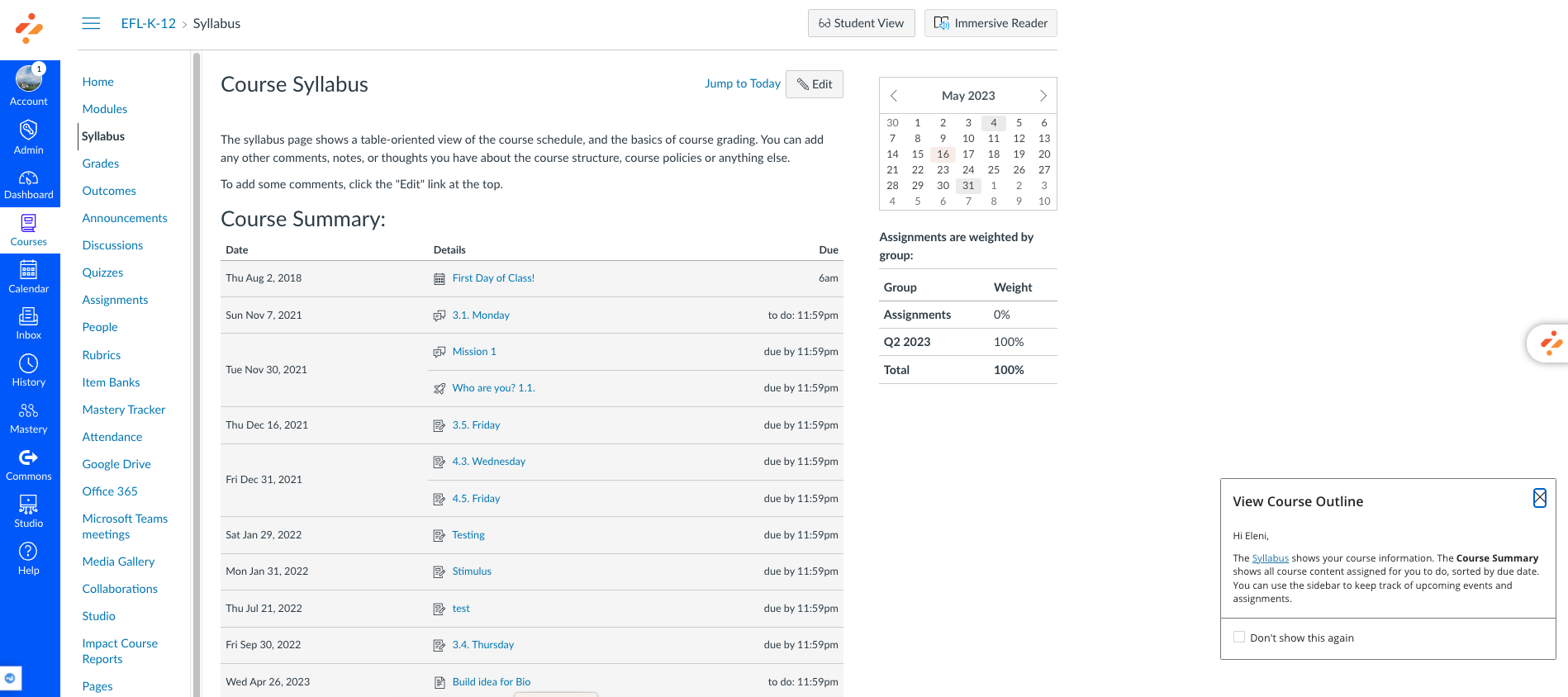This screenshot has height=697, width=1568.
Task: Open Media Gallery in course menu
Action: click(x=118, y=562)
